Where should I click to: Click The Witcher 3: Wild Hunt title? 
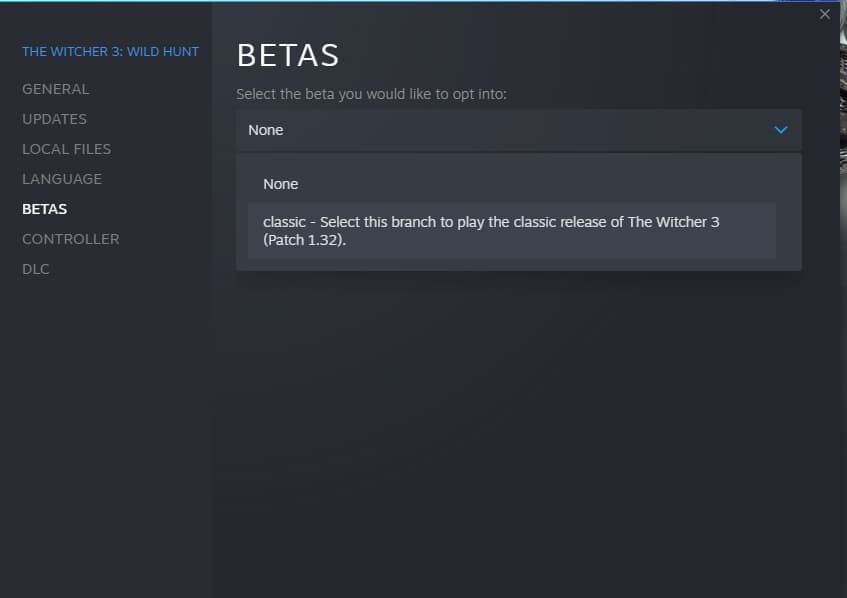[110, 51]
